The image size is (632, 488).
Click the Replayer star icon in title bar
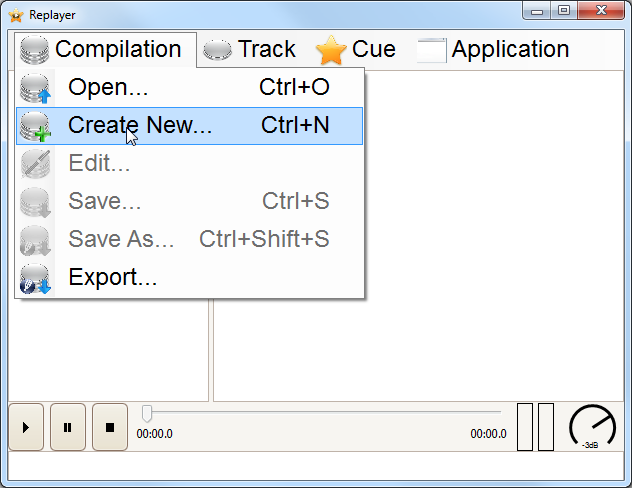click(16, 15)
